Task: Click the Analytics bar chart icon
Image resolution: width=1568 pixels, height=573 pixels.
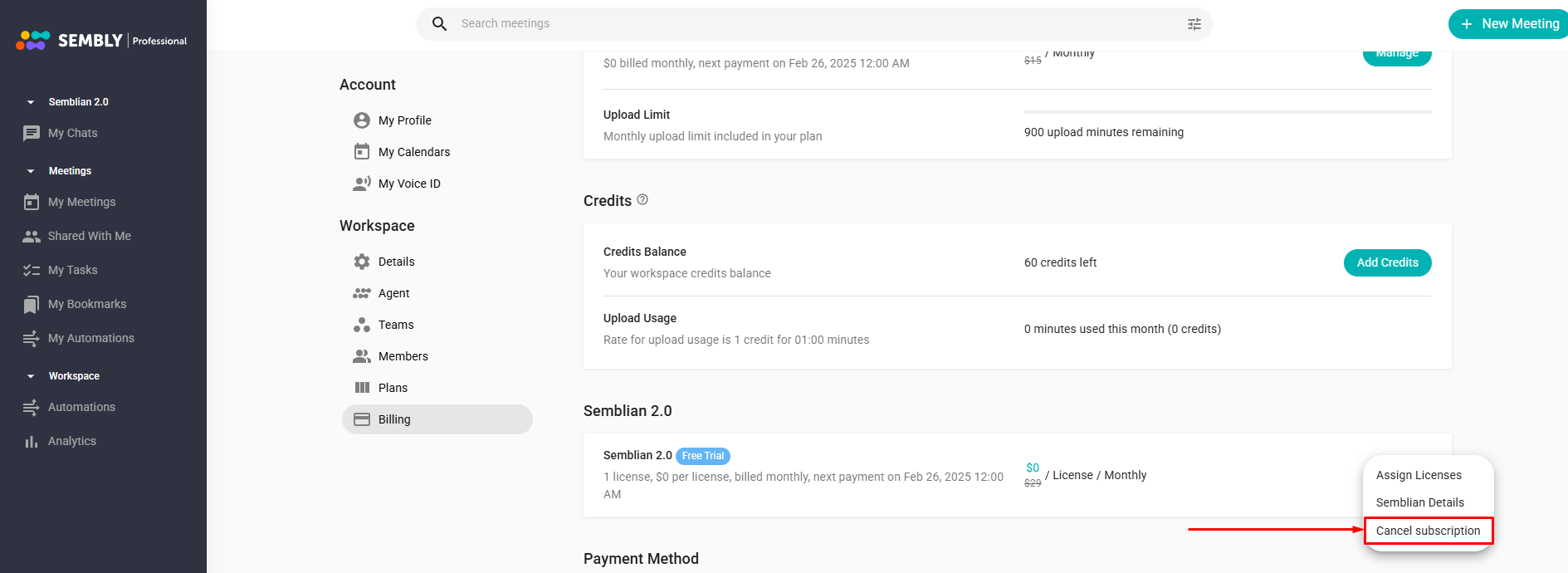Action: click(x=32, y=442)
